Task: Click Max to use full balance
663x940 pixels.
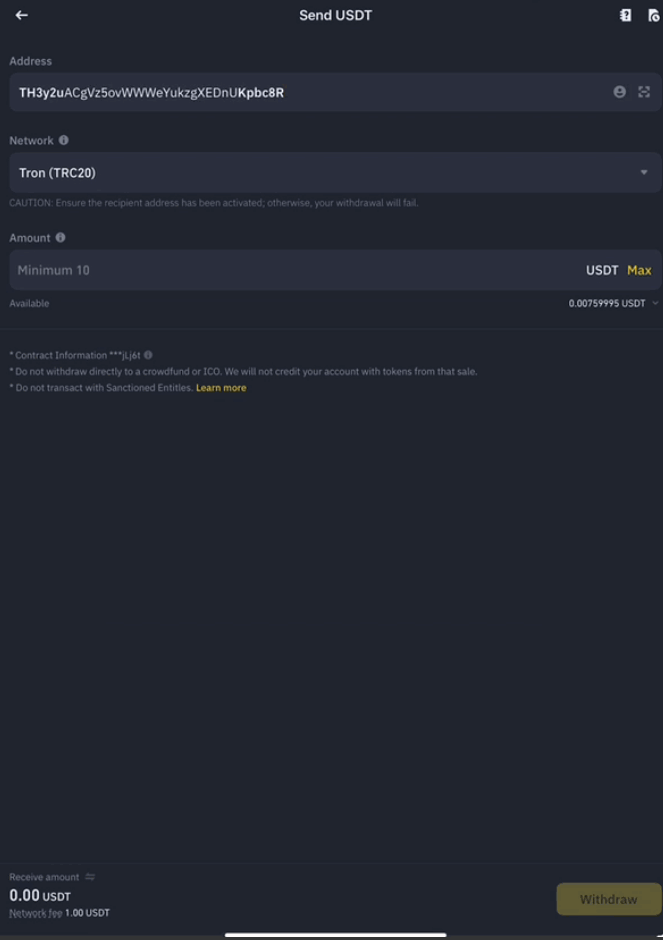Action: (640, 269)
